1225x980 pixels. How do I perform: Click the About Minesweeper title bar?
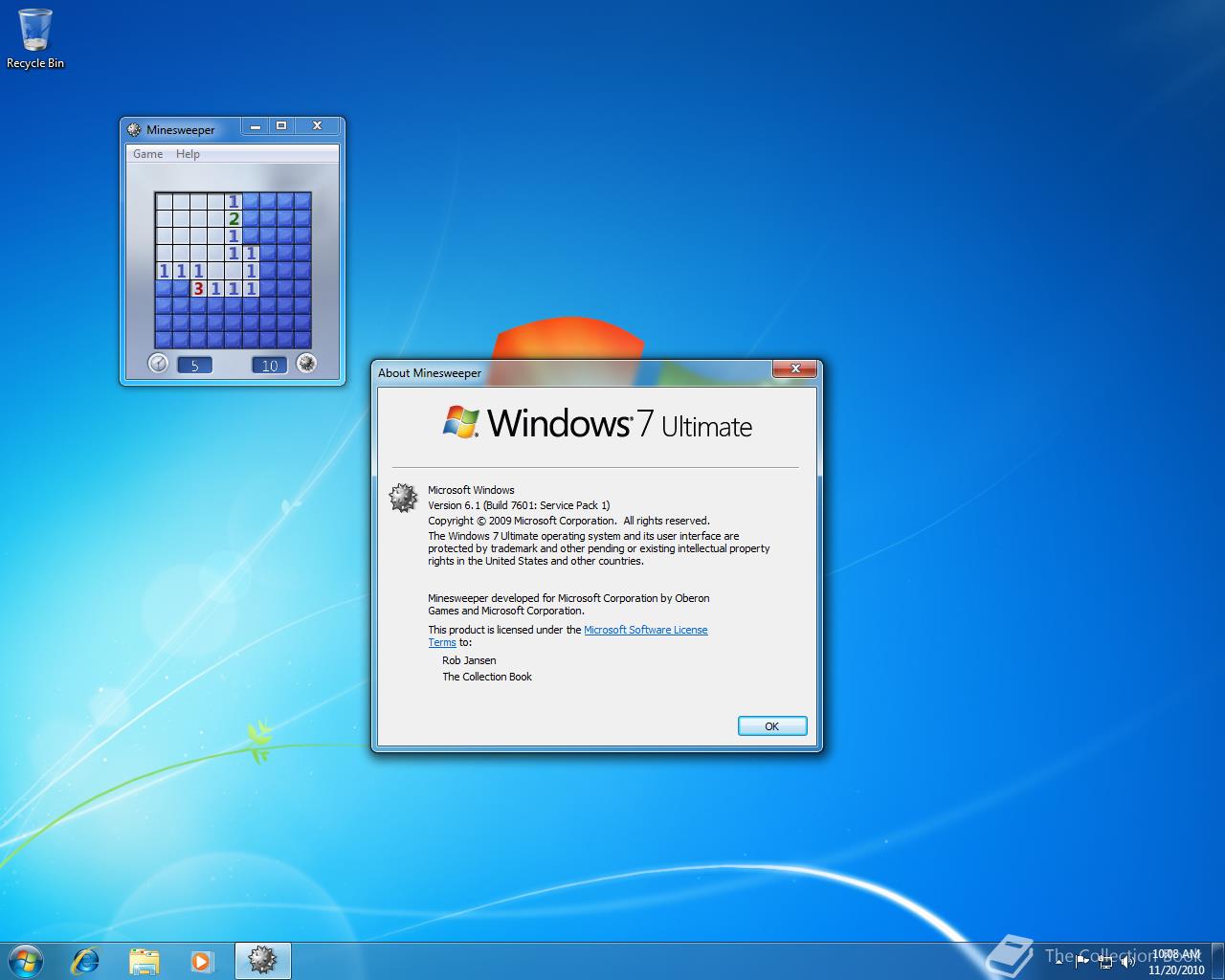(574, 372)
